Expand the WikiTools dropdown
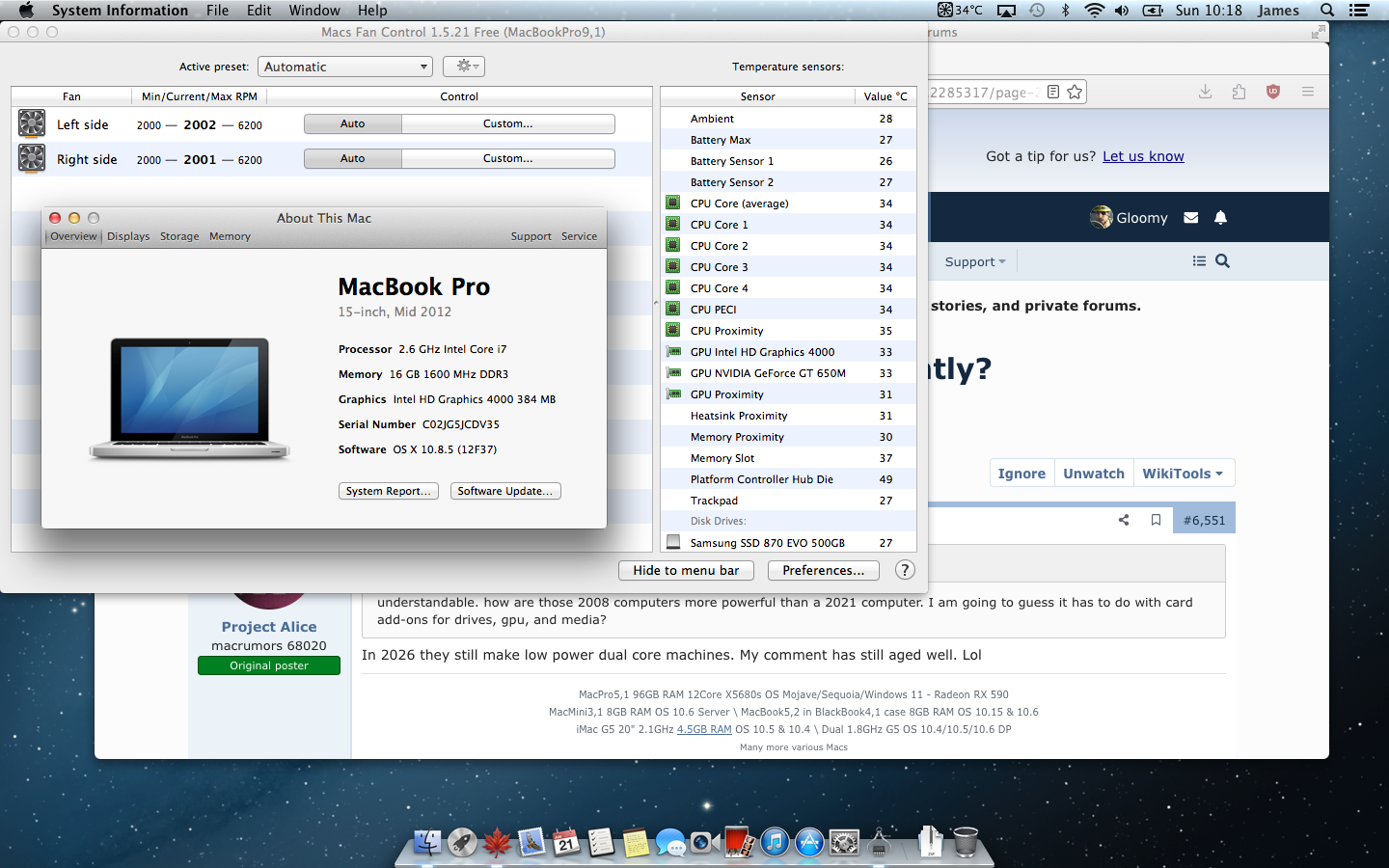Viewport: 1389px width, 868px height. (x=1184, y=474)
